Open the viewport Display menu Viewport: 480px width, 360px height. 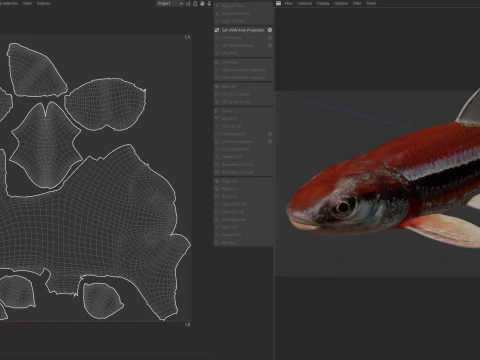coord(323,3)
